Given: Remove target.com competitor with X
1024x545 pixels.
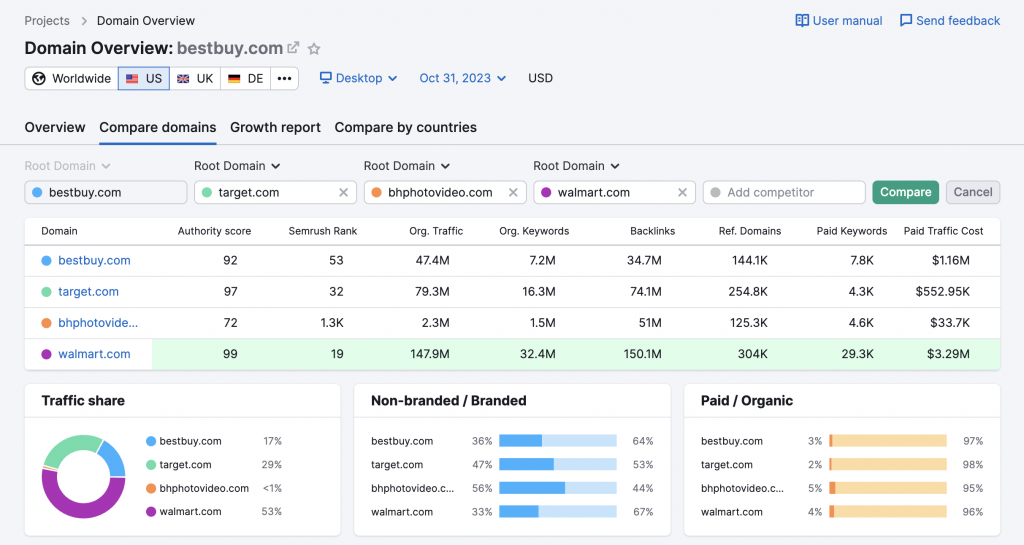Looking at the screenshot, I should pos(344,193).
